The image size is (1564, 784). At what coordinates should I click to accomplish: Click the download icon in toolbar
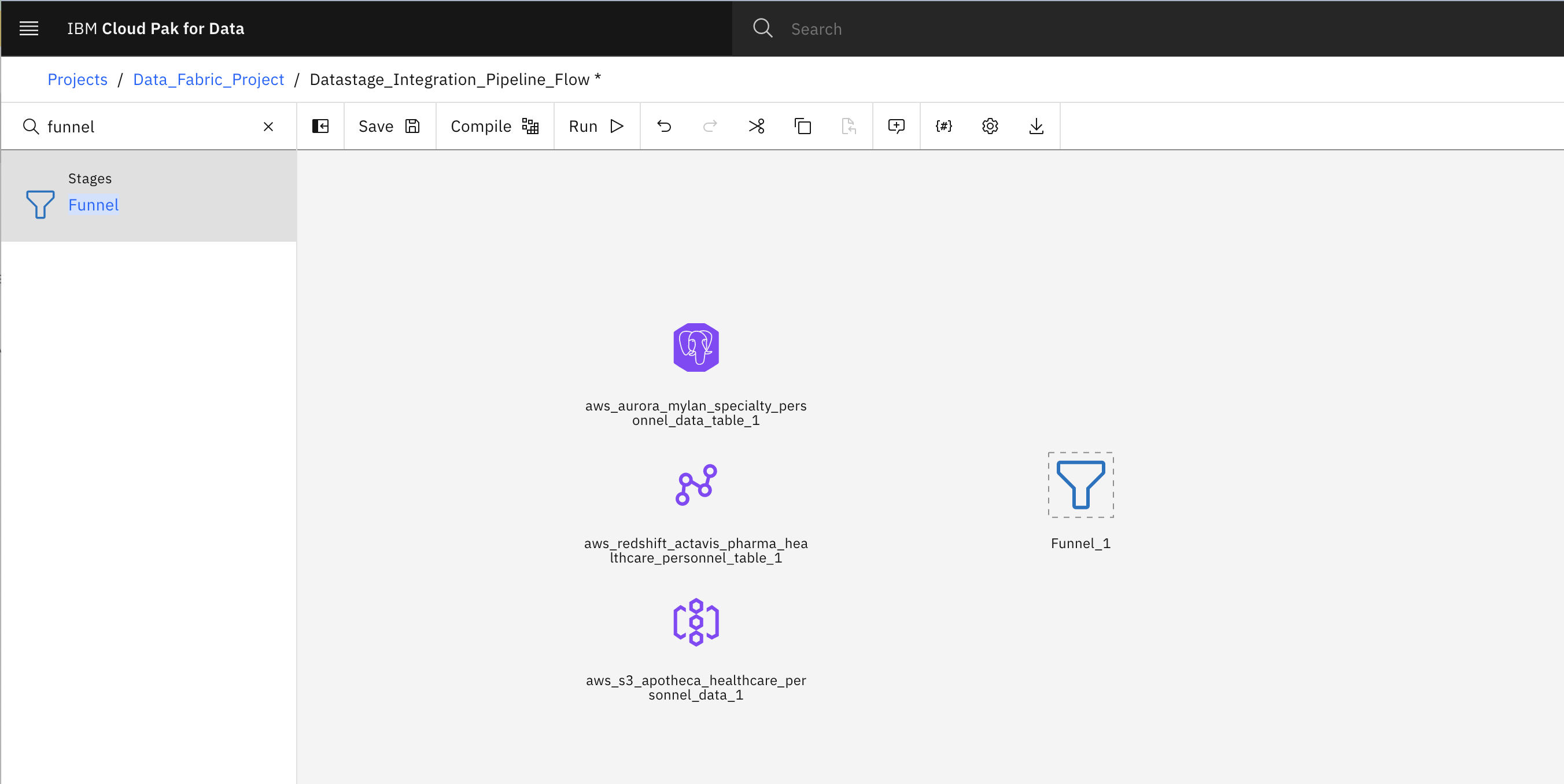[1036, 126]
